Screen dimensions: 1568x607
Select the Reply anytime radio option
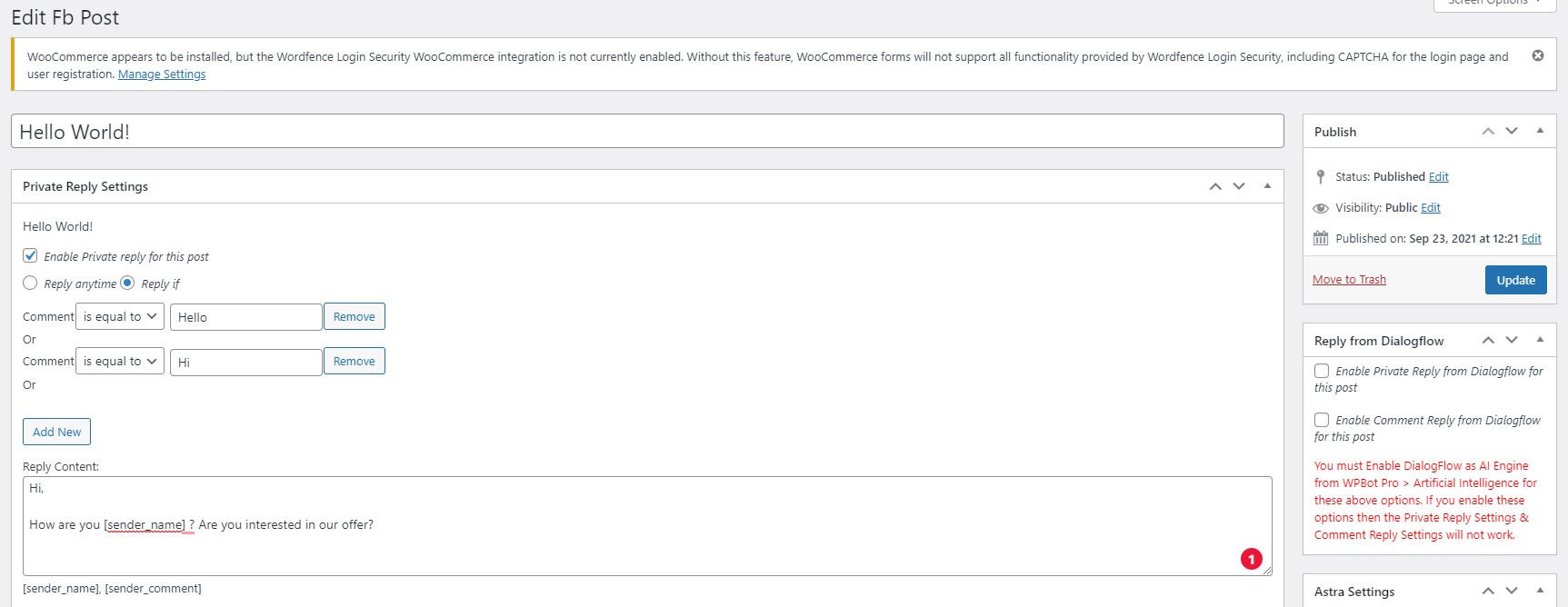coord(31,284)
